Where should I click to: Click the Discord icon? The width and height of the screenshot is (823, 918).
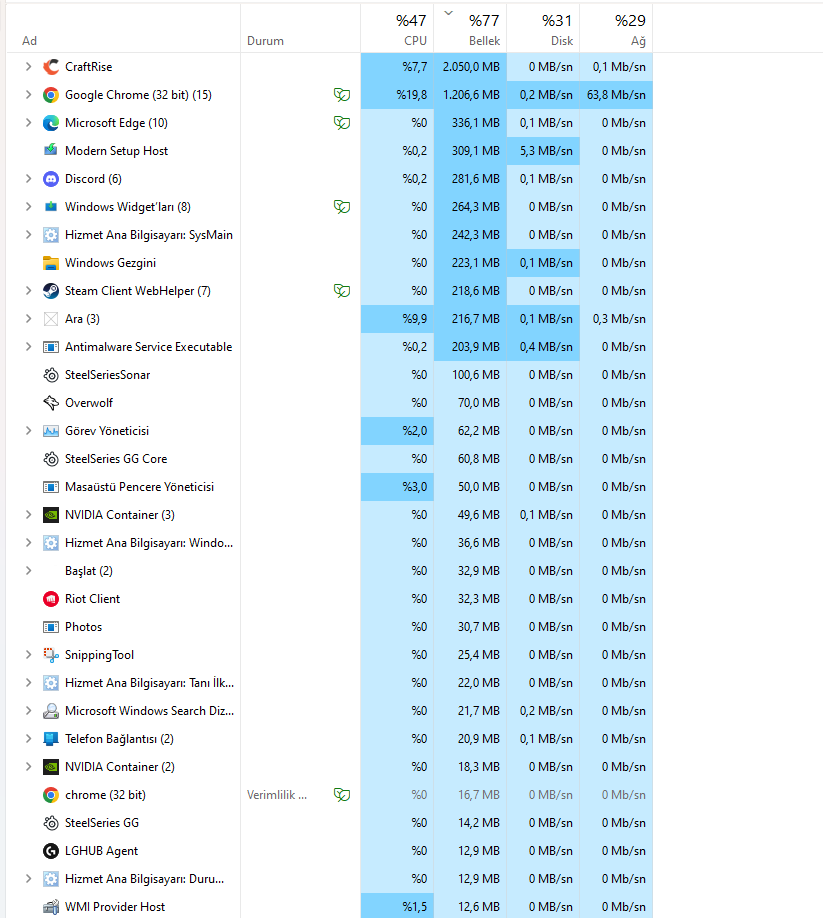click(51, 179)
